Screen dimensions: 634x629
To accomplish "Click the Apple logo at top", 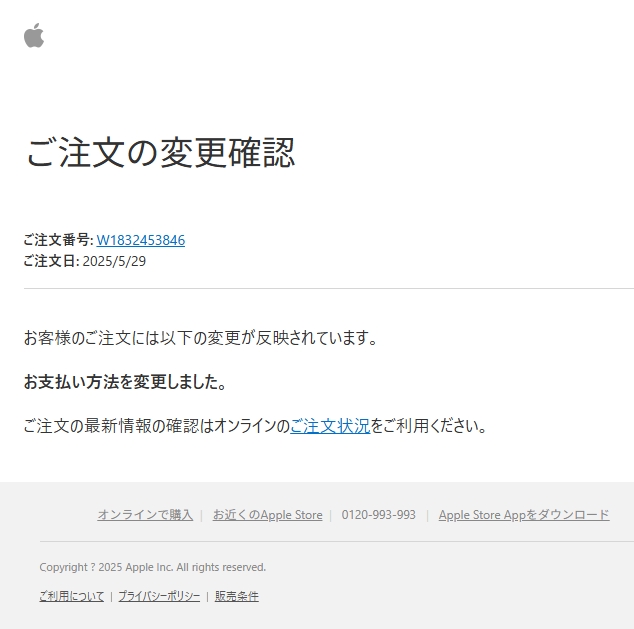I will (x=34, y=36).
